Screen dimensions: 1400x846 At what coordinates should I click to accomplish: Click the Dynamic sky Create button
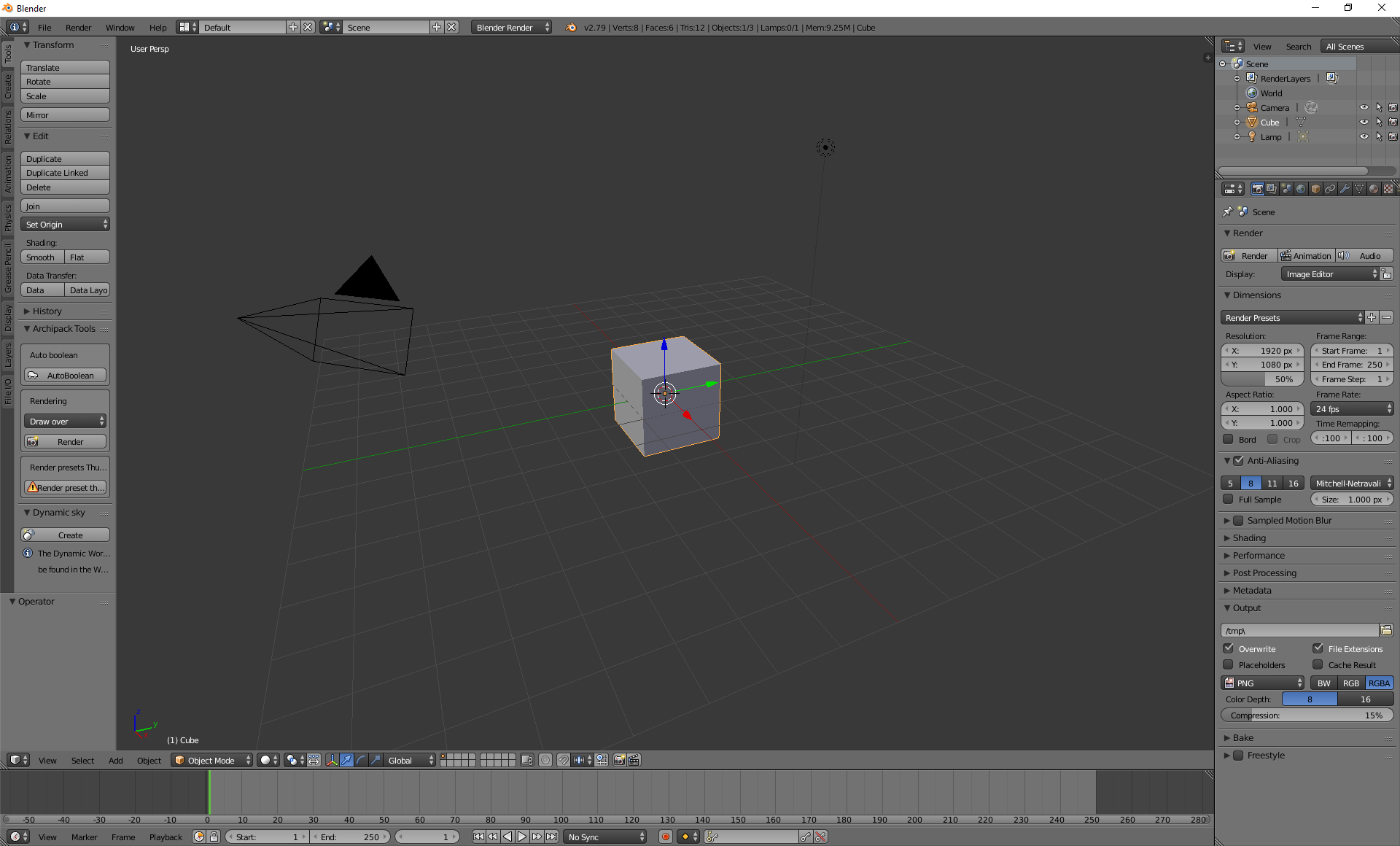coord(65,535)
